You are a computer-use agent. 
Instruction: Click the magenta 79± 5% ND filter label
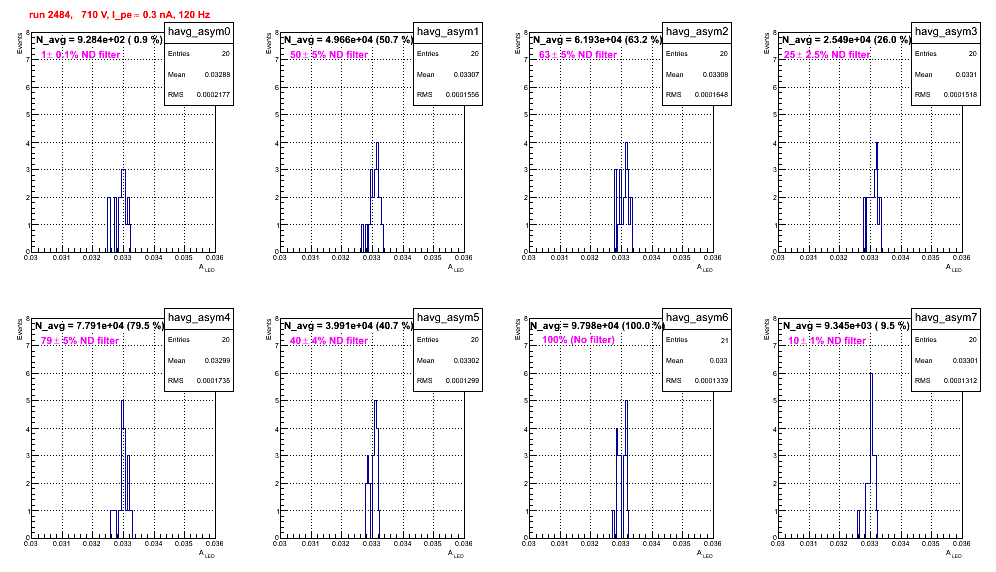[80, 341]
